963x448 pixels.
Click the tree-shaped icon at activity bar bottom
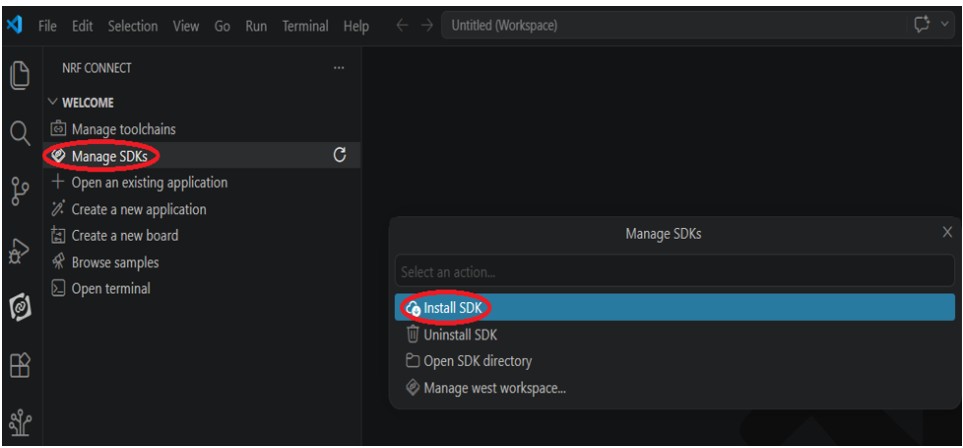[20, 423]
